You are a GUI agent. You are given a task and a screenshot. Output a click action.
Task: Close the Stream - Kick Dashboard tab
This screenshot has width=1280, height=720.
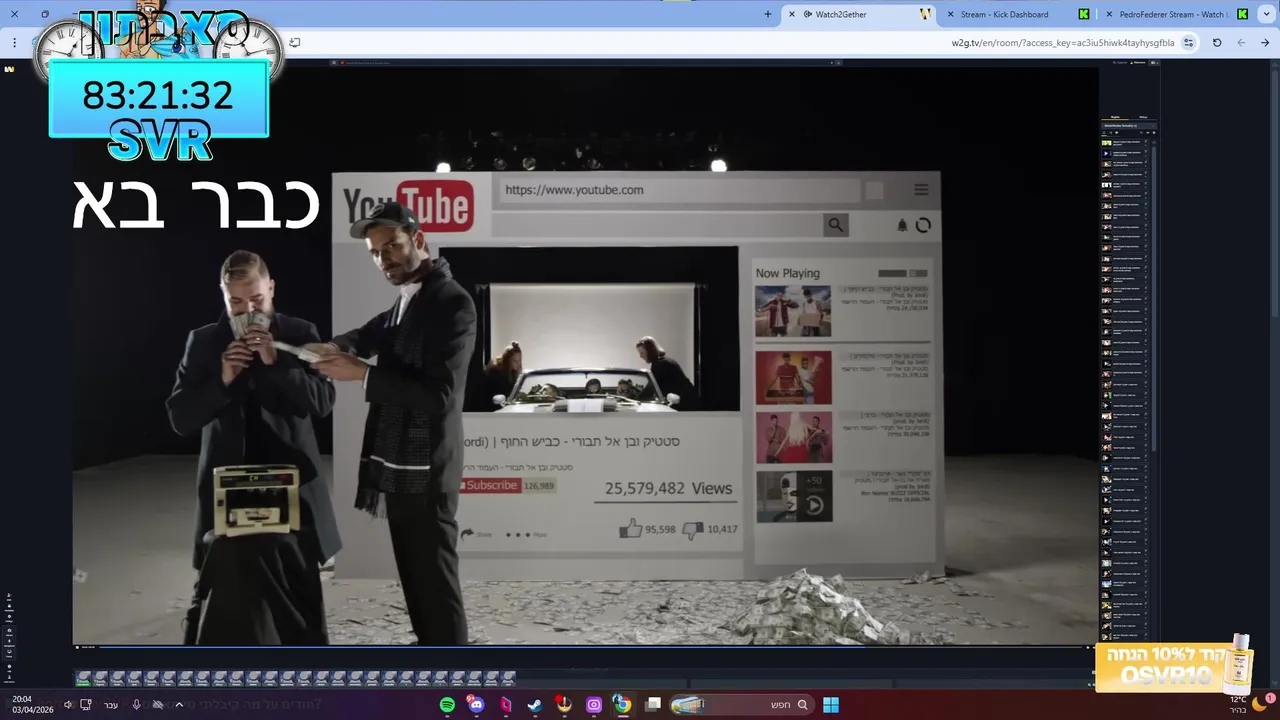pos(950,14)
